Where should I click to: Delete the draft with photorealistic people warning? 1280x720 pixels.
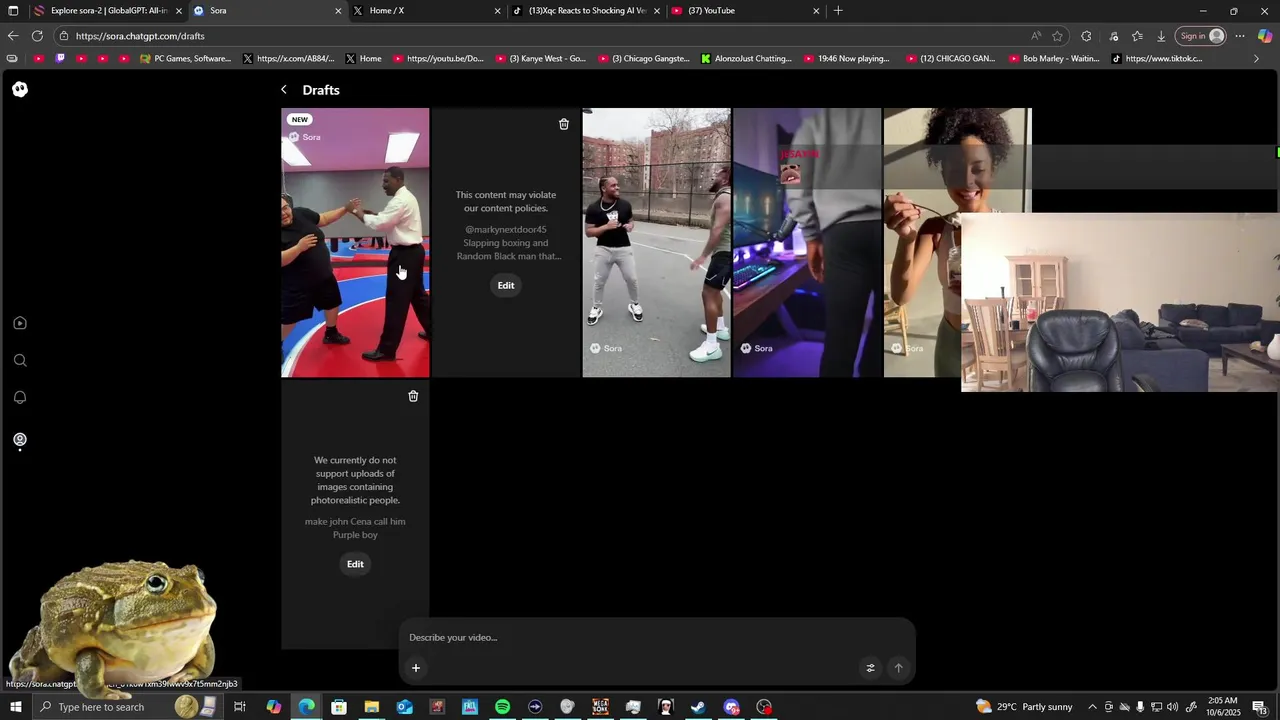click(413, 396)
